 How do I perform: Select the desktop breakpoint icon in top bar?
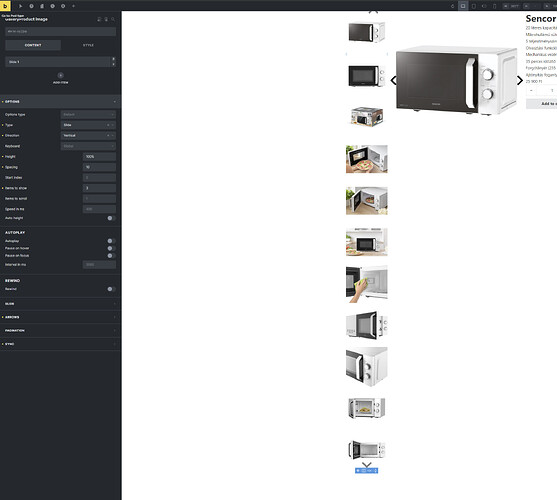(x=463, y=6)
